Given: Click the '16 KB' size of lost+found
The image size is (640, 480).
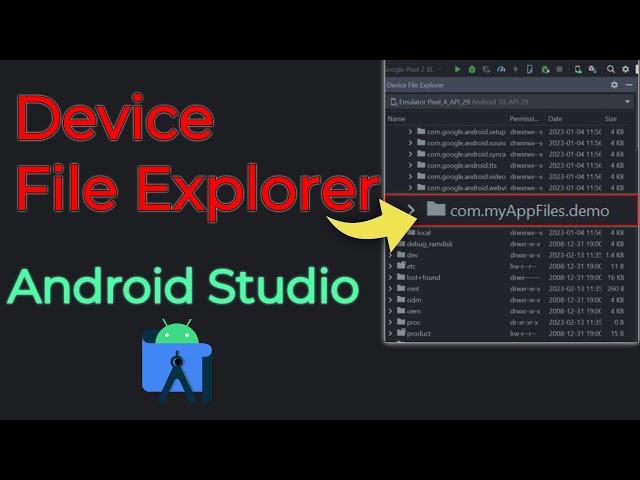Looking at the screenshot, I should point(616,277).
